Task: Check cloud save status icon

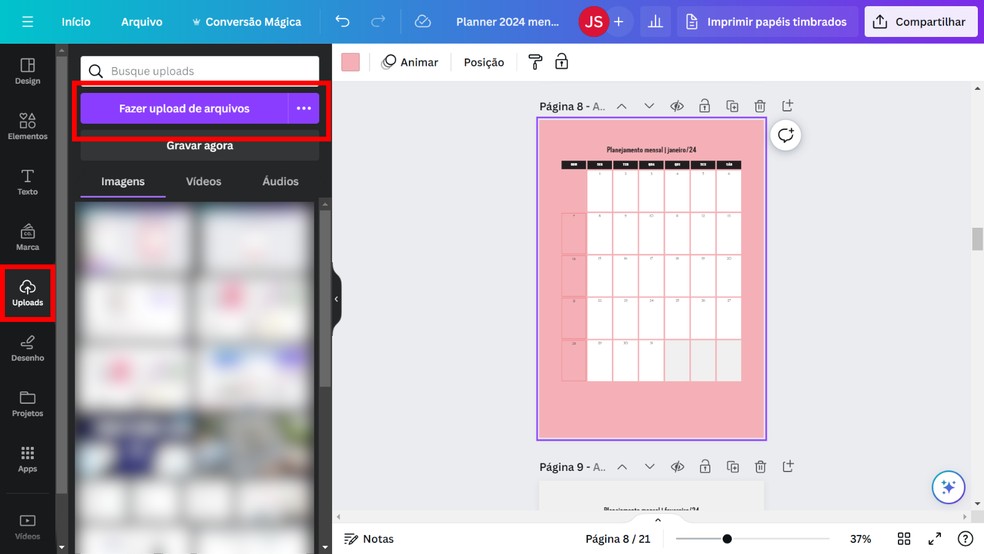Action: point(423,22)
